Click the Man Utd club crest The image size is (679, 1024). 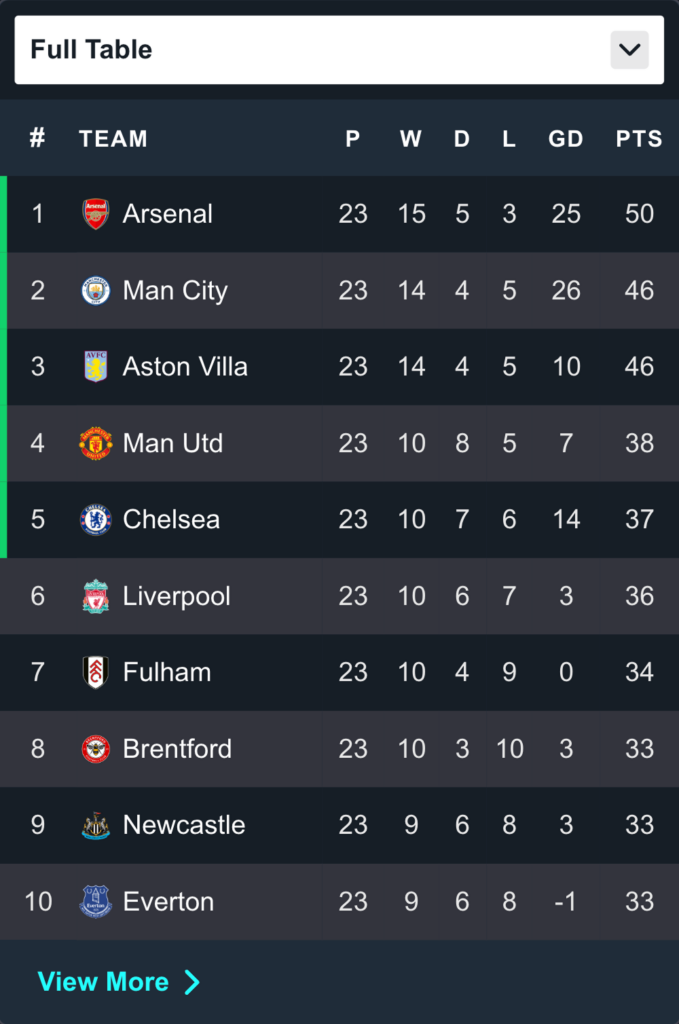point(96,443)
